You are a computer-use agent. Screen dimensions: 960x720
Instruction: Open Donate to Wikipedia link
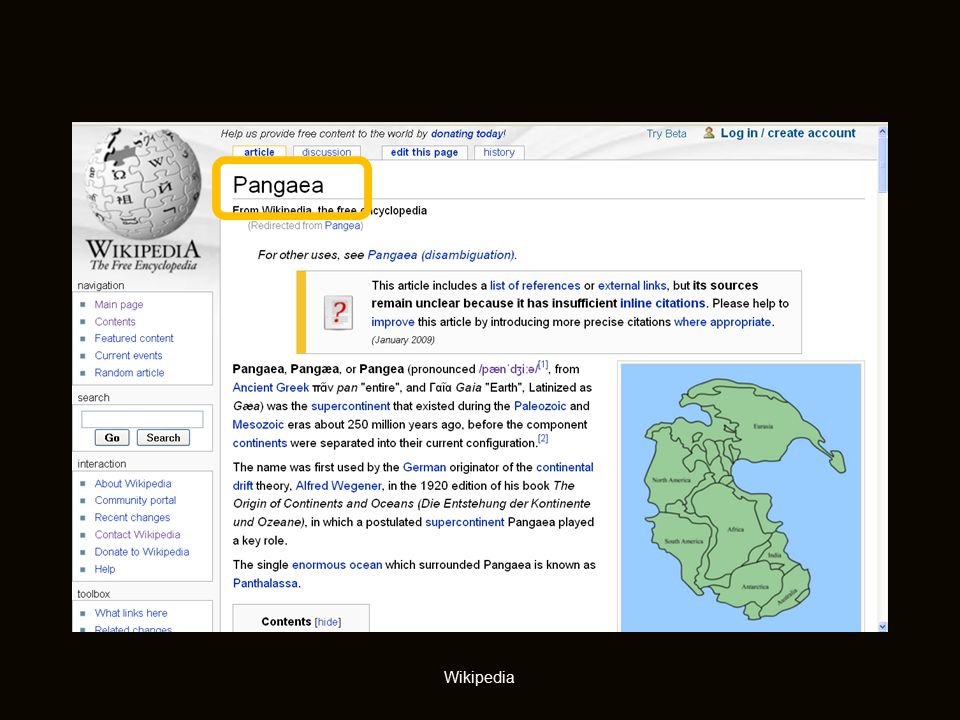pos(142,552)
